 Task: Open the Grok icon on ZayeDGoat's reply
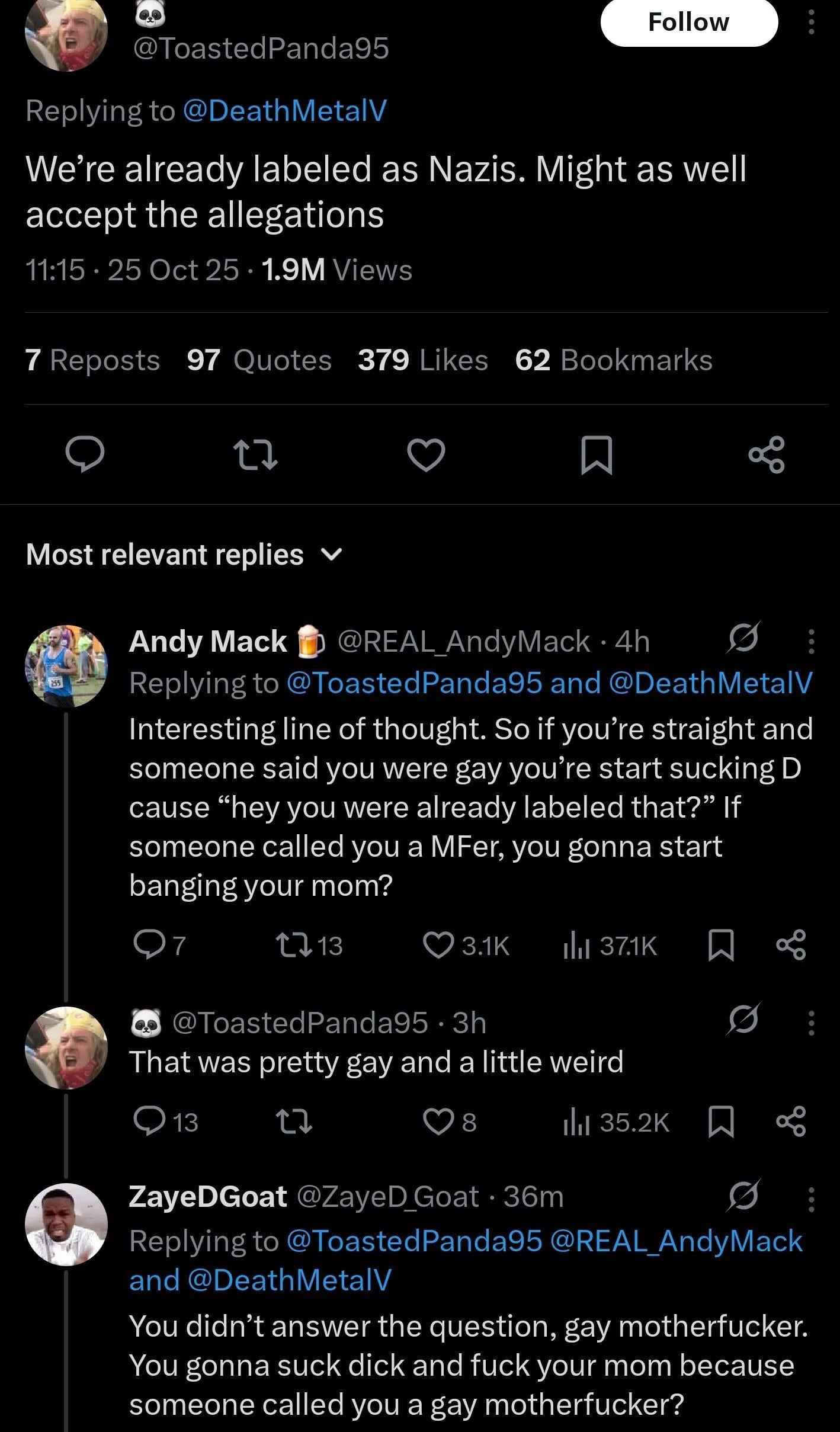744,1196
